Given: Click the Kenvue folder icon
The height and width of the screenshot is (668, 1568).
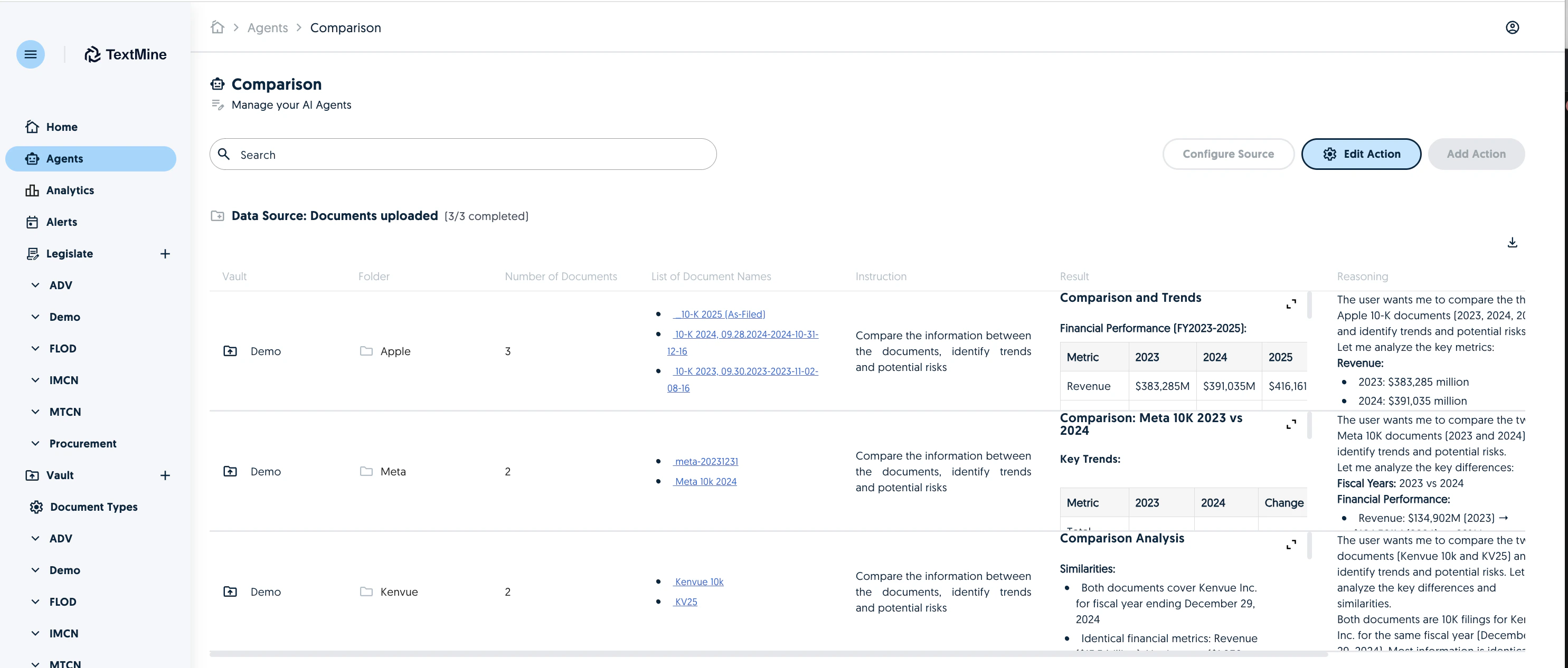Looking at the screenshot, I should click(x=366, y=592).
